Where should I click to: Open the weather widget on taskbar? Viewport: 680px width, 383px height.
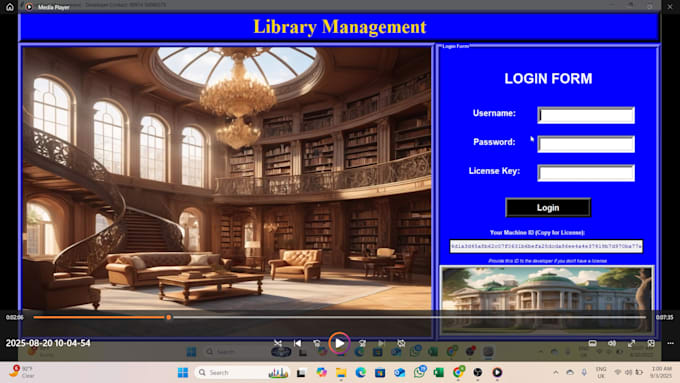pos(22,372)
